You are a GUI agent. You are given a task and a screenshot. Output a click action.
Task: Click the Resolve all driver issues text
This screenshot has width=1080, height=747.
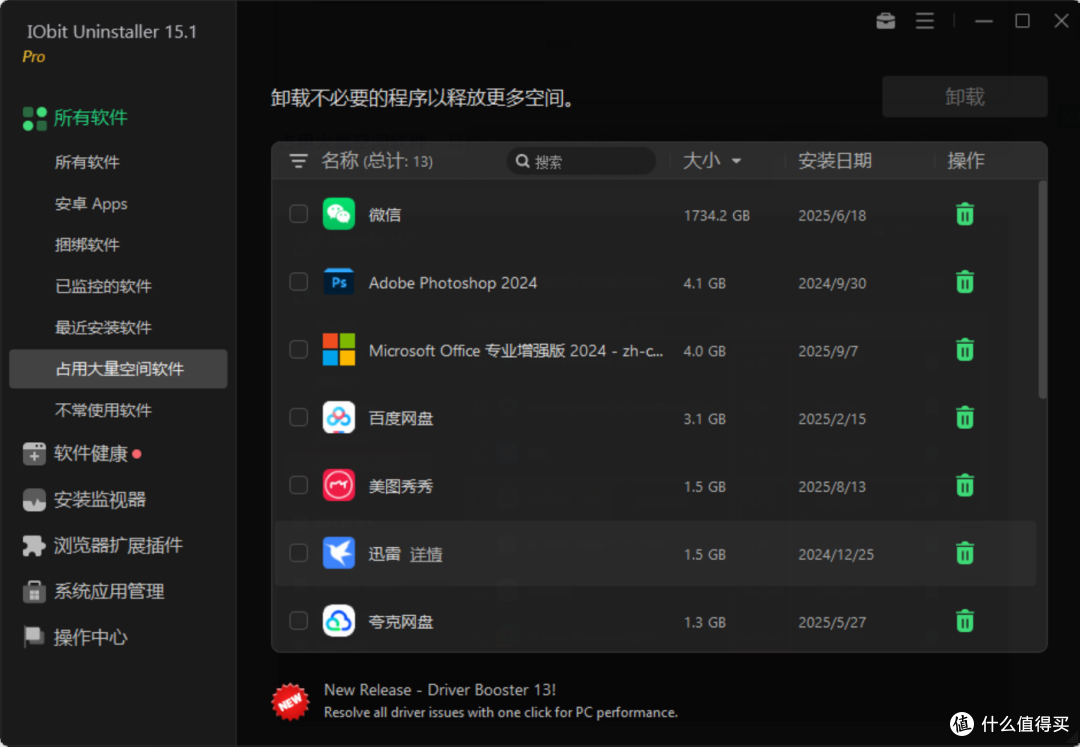tap(501, 713)
